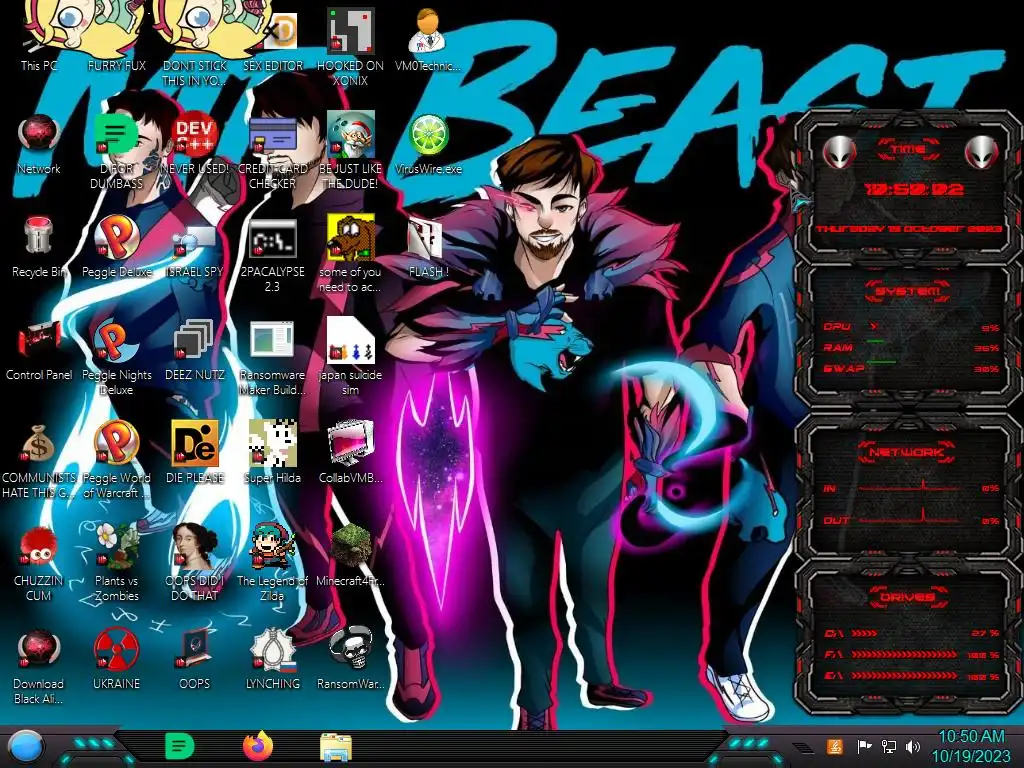This screenshot has width=1024, height=768.
Task: Open the OOPS desktop shortcut
Action: pos(195,660)
